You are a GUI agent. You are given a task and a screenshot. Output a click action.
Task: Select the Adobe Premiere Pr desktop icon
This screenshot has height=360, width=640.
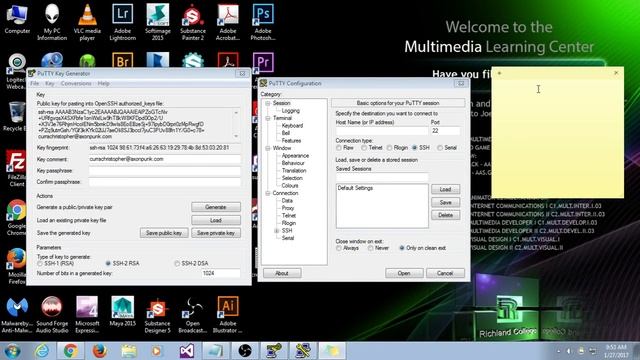click(x=263, y=62)
